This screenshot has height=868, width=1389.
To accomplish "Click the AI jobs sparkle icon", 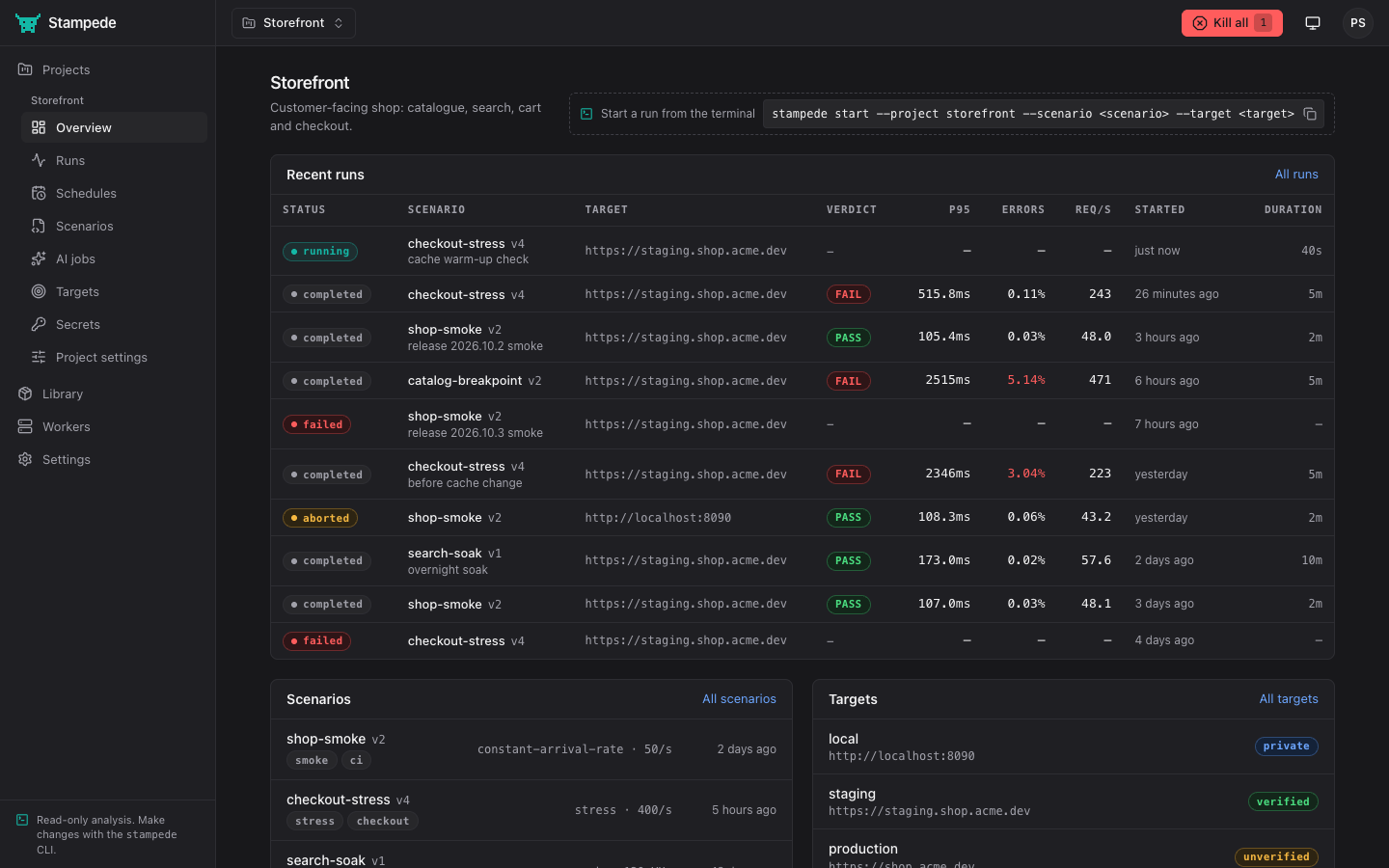I will (x=39, y=258).
